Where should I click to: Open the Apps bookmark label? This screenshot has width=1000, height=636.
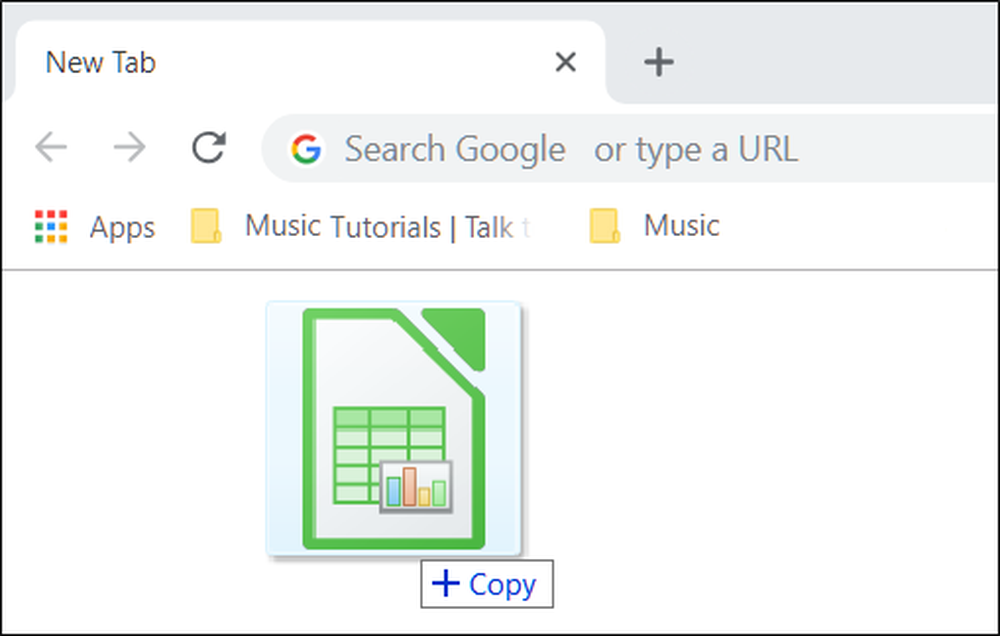(122, 228)
